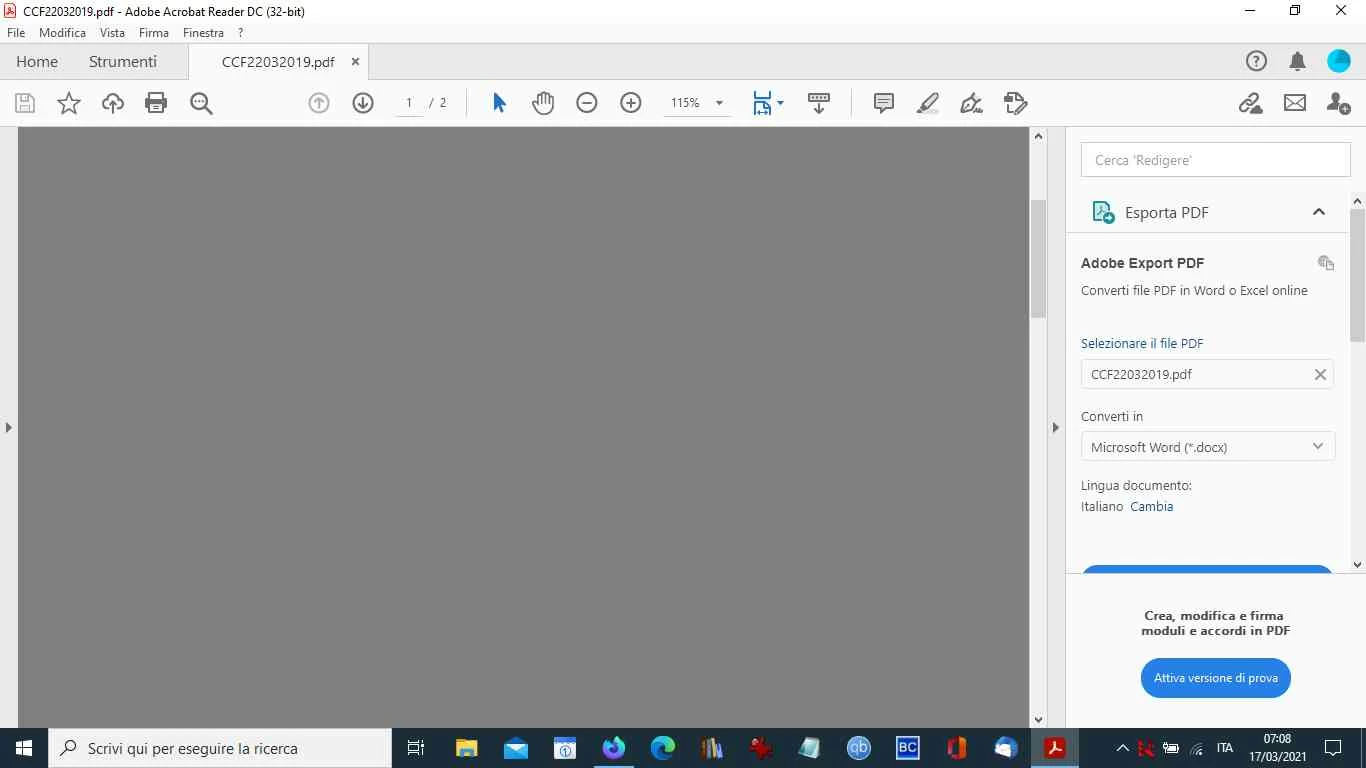Collapse the Esporta PDF section
This screenshot has height=768, width=1366.
(1319, 212)
